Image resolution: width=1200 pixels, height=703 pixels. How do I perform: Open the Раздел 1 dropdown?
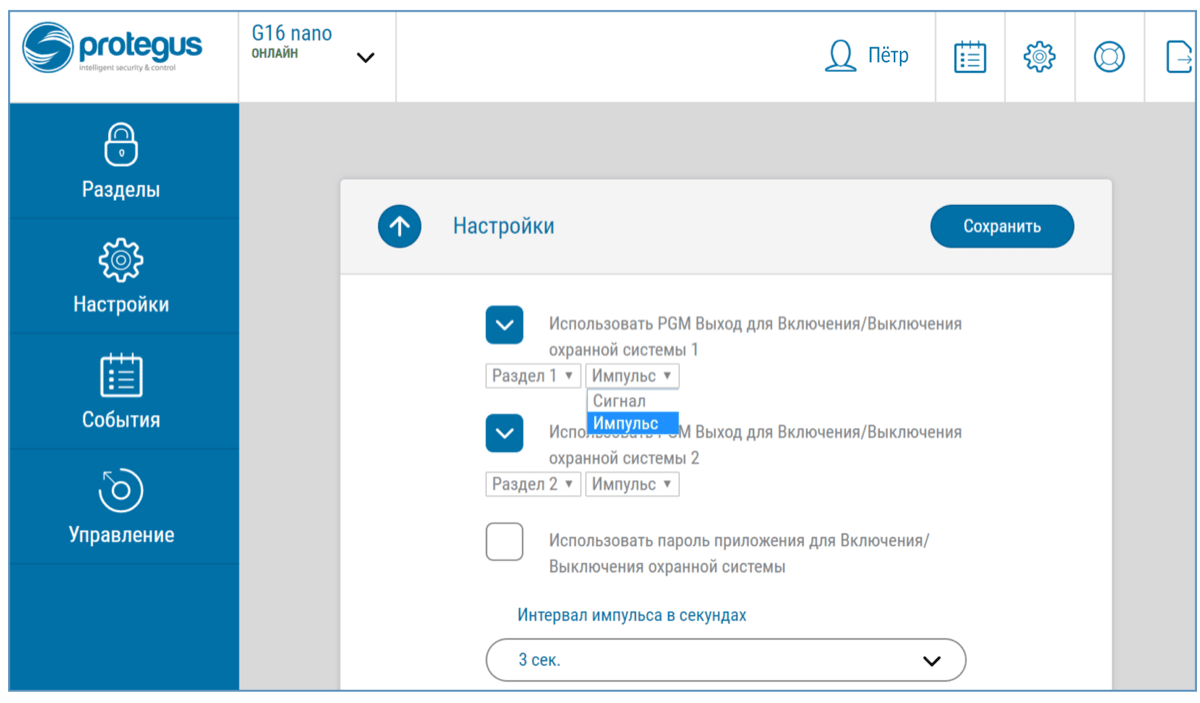point(533,376)
